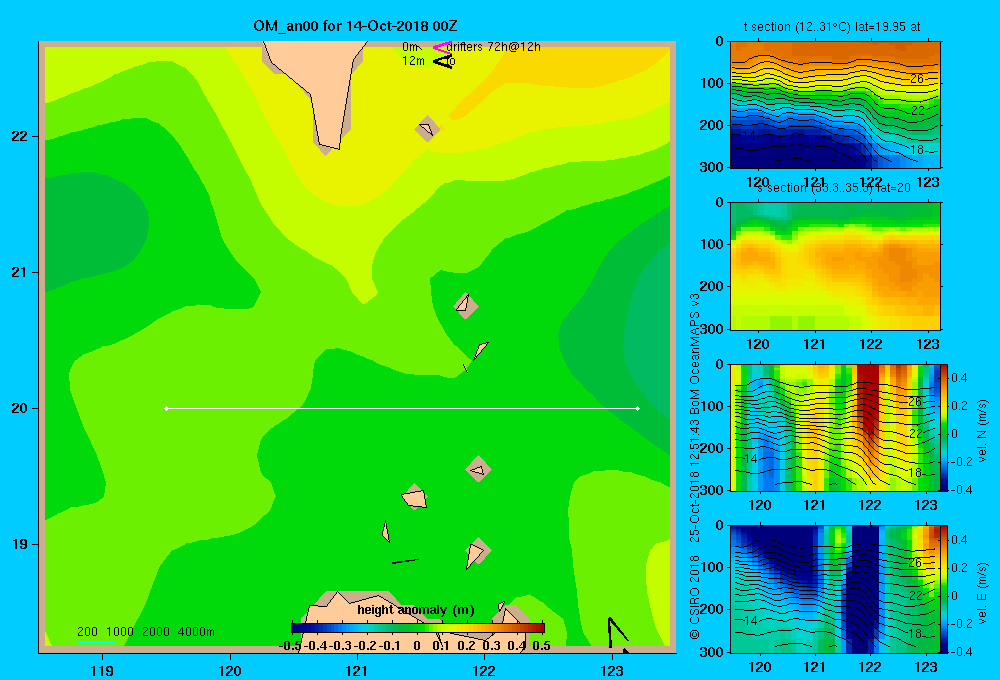Open the northward velocity section panel

(835, 427)
